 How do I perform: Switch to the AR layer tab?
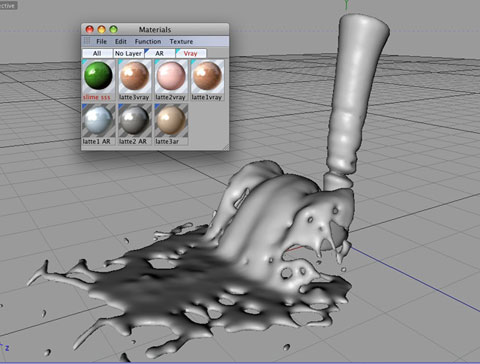point(159,53)
